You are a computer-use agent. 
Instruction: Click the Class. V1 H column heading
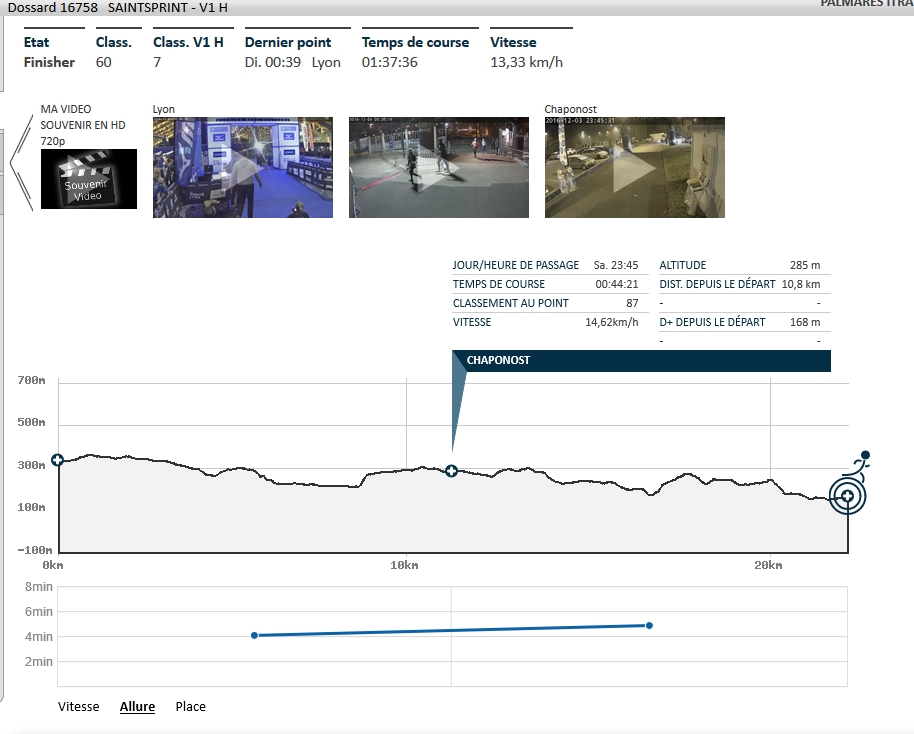[x=188, y=43]
